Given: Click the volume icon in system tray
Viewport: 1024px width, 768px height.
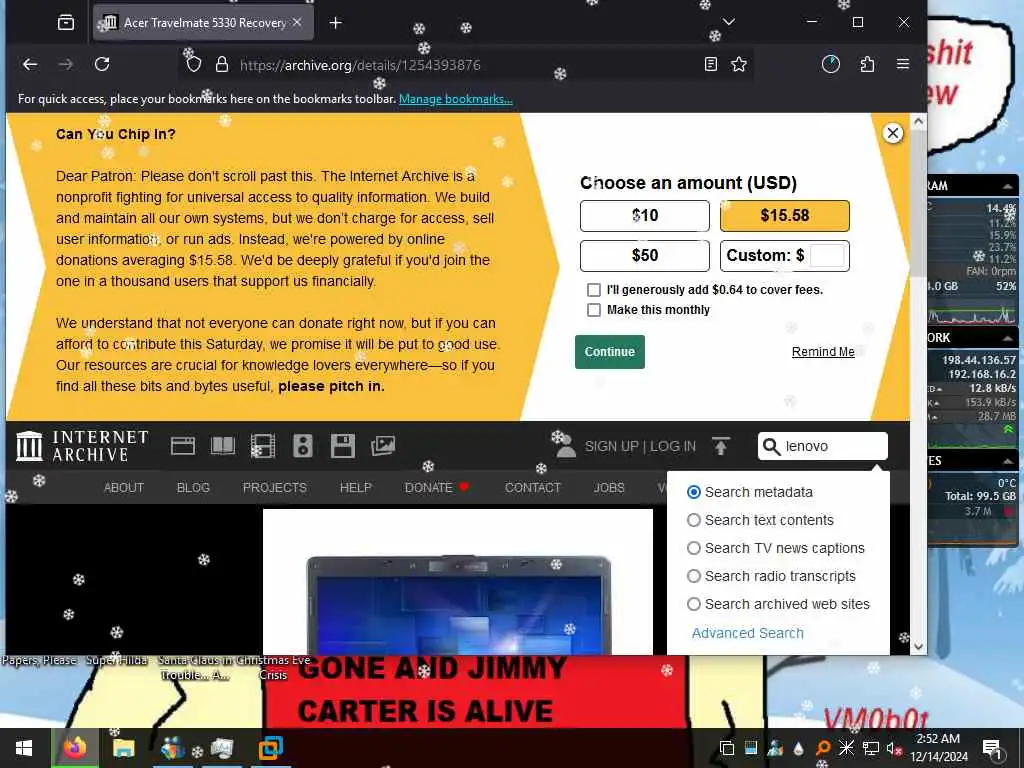Looking at the screenshot, I should coord(893,748).
